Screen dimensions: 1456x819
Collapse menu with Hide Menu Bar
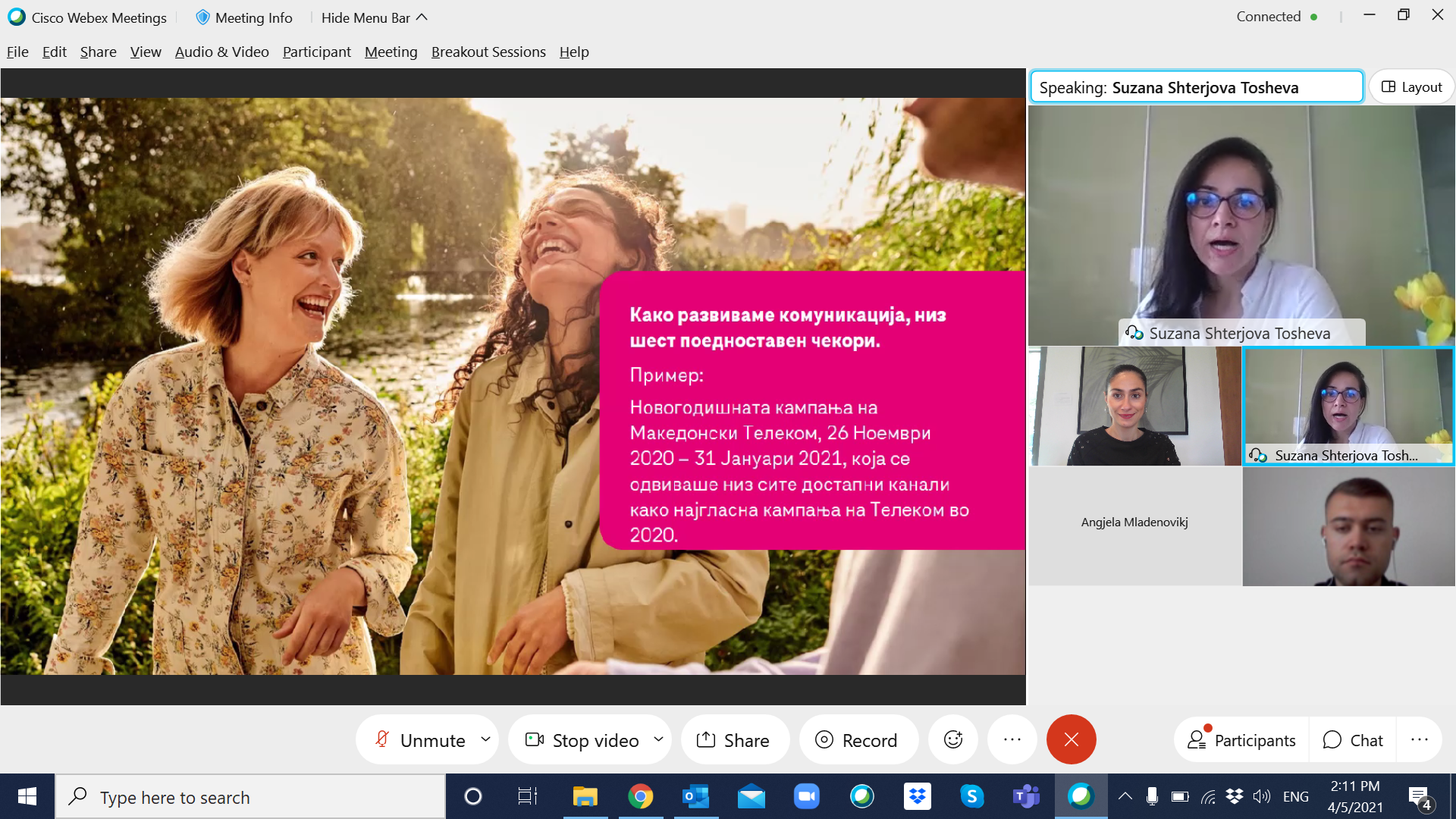point(374,17)
